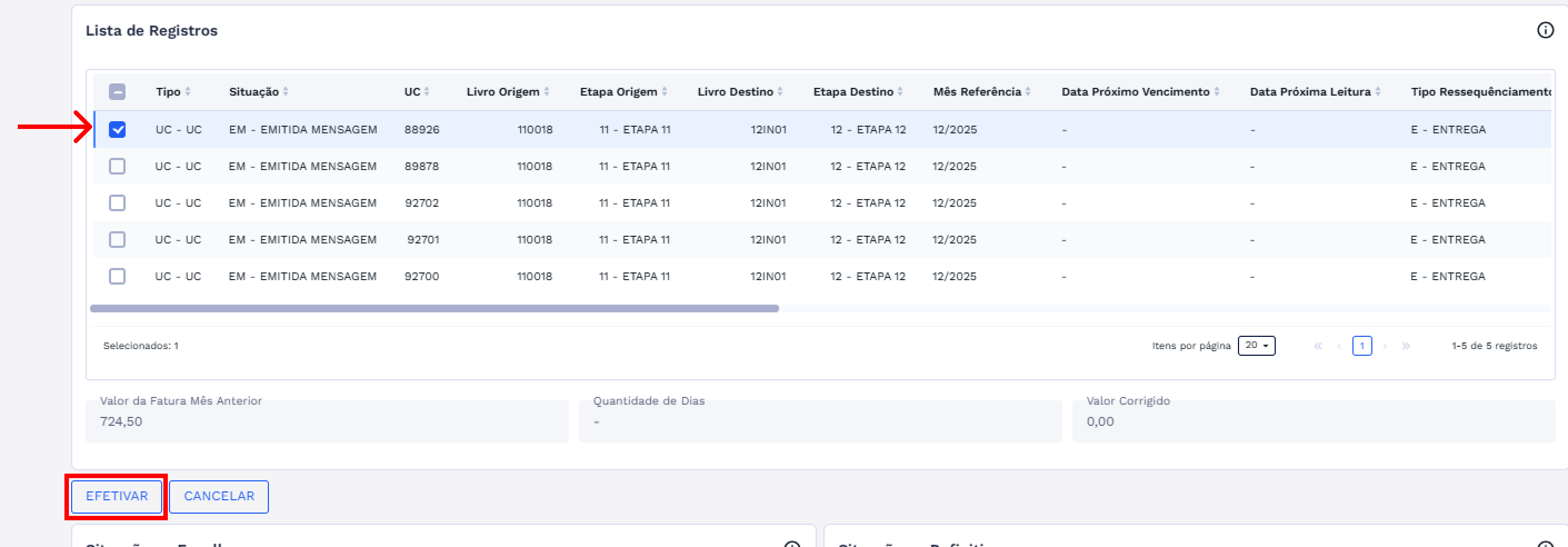Sort by UC column arrows
Screen dimensions: 1568x547
click(427, 91)
